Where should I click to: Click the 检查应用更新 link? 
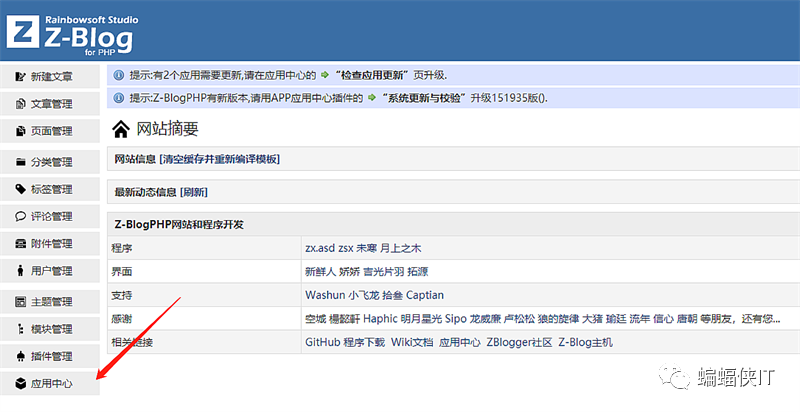(x=372, y=75)
